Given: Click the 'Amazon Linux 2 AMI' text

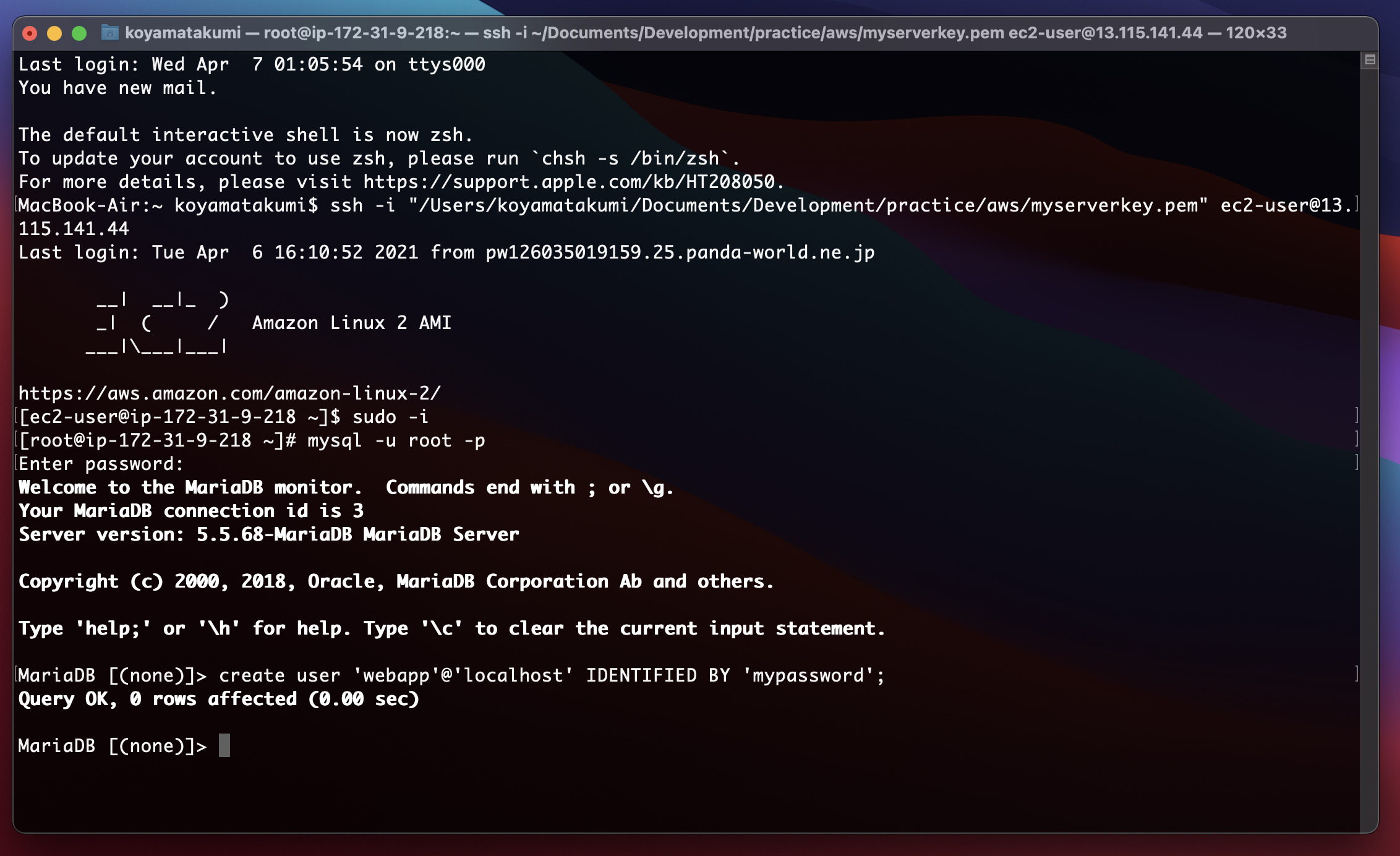Looking at the screenshot, I should pyautogui.click(x=351, y=323).
